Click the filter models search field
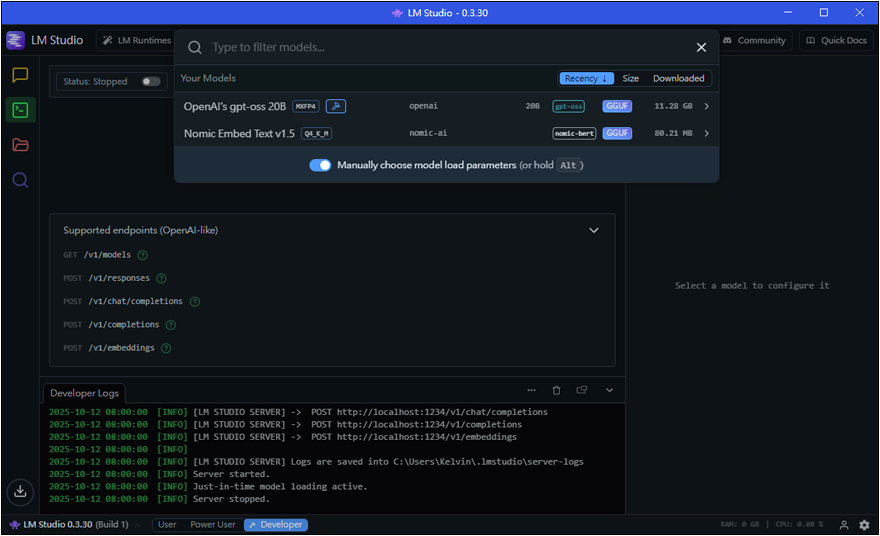Viewport: 880px width, 536px height. click(x=440, y=47)
